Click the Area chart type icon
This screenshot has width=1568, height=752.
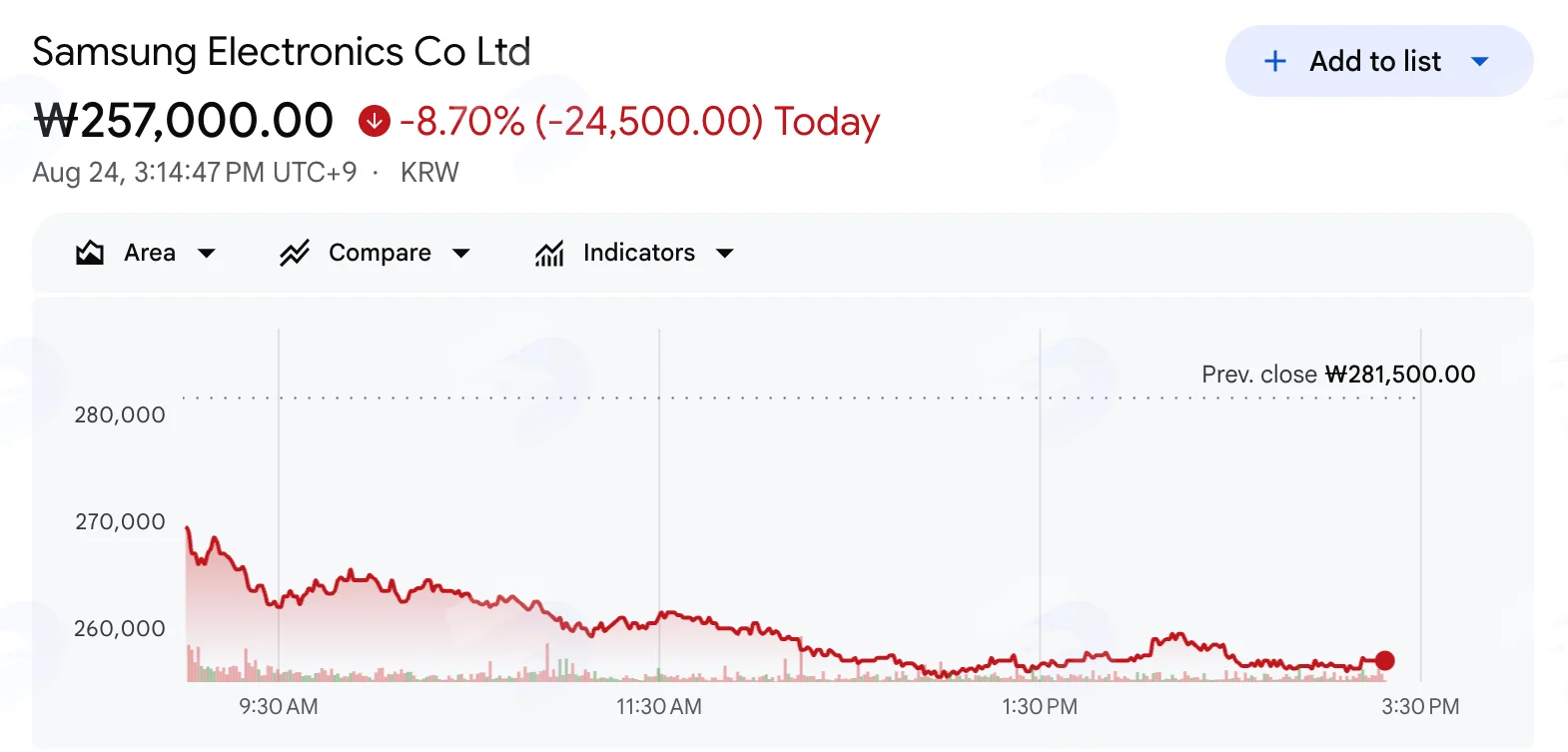click(90, 253)
